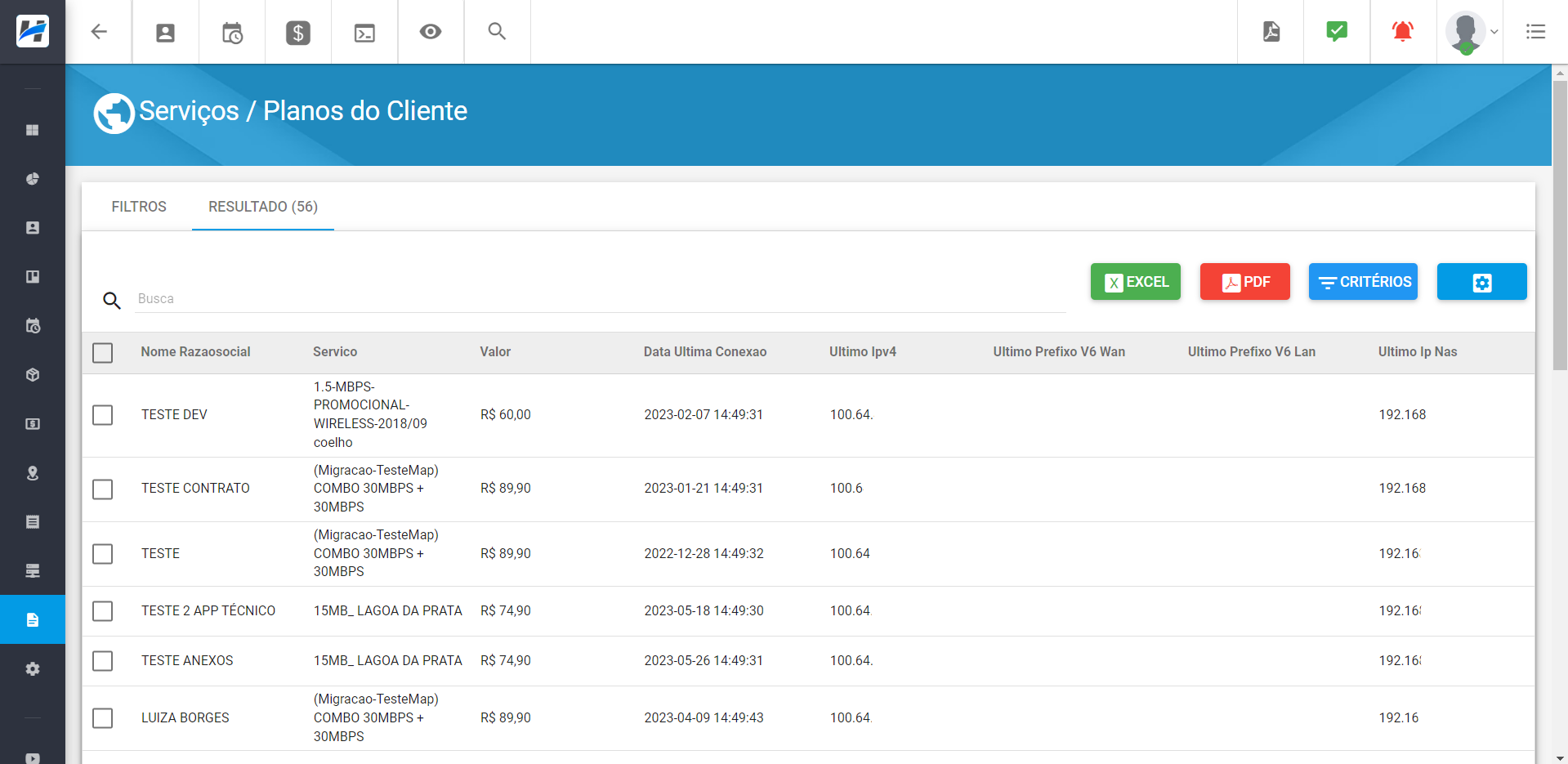
Task: Check the TESTE ANEXOS row checkbox
Action: pyautogui.click(x=103, y=661)
